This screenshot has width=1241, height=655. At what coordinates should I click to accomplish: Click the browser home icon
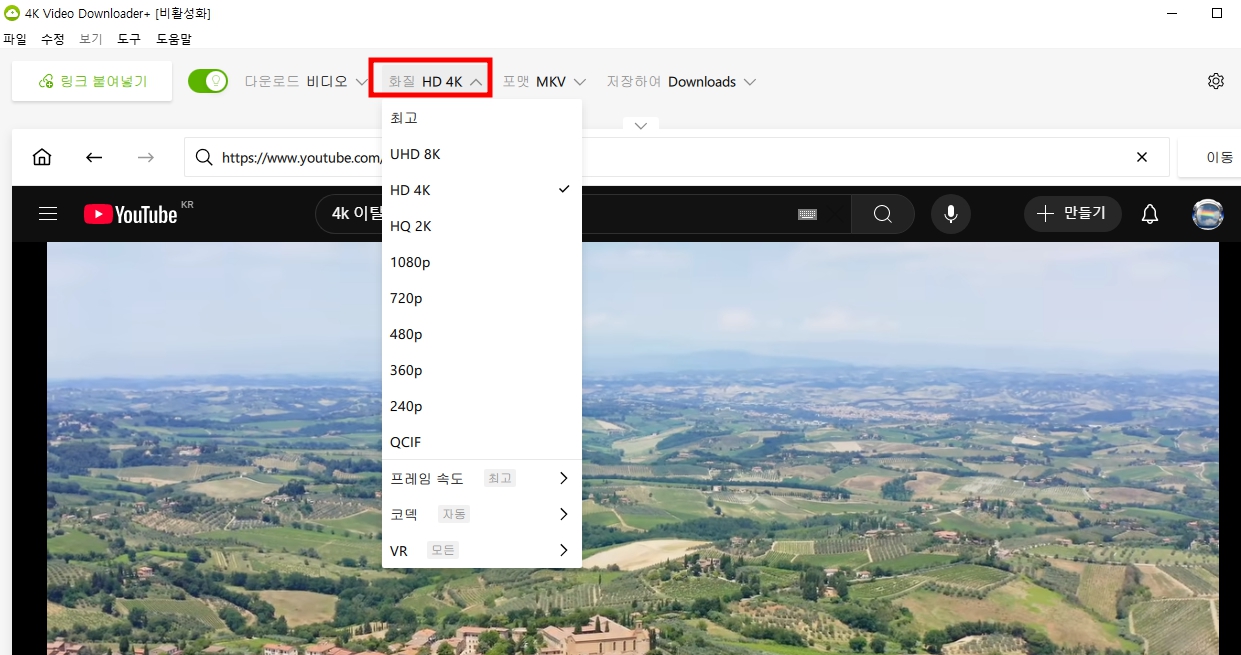(x=41, y=156)
